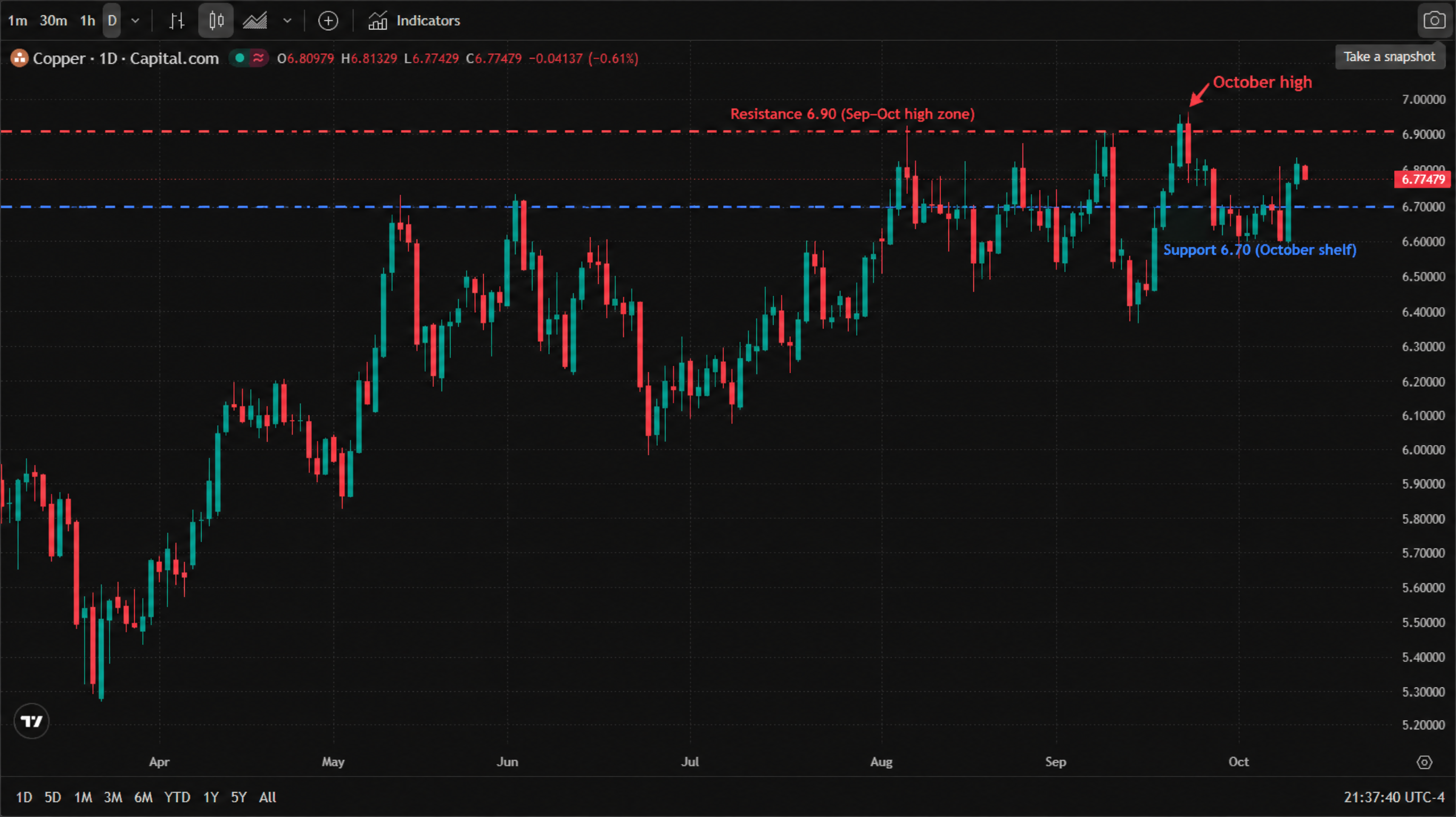Set range to 1D
The height and width of the screenshot is (817, 1456).
tap(24, 797)
